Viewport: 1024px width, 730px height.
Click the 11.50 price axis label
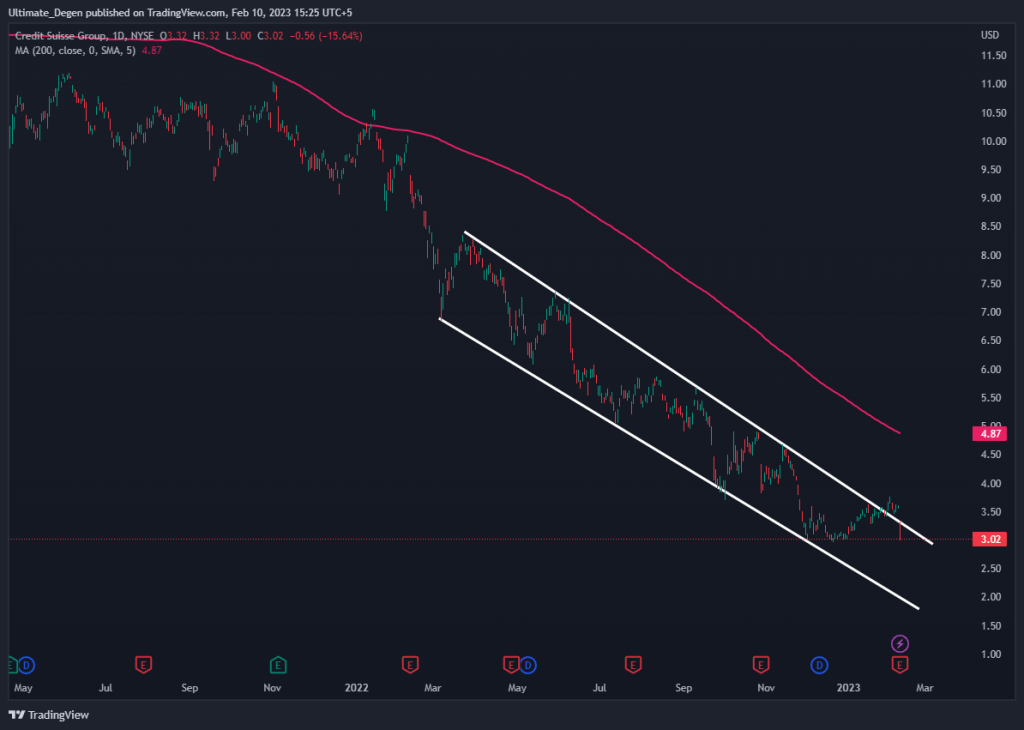tap(993, 56)
